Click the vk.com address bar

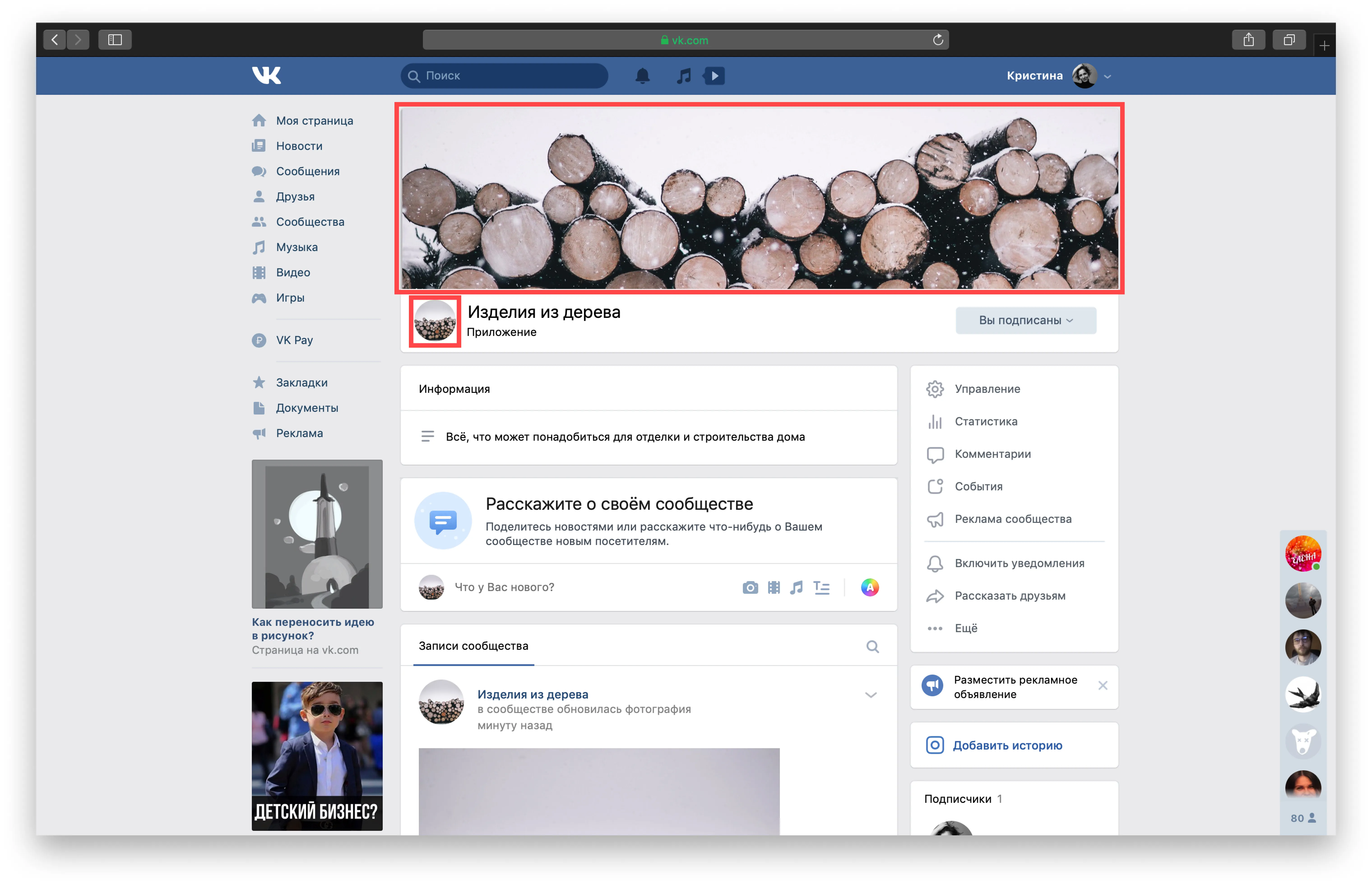686,40
